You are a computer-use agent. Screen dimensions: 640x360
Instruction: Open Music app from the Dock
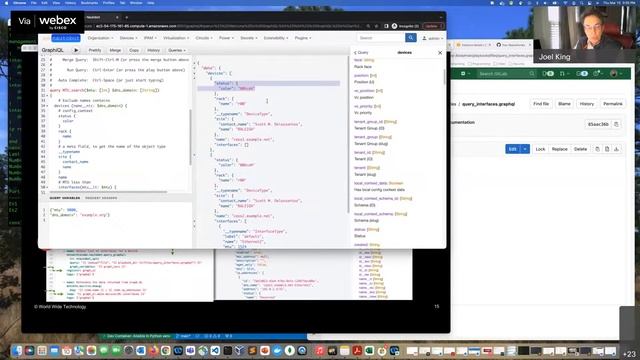(x=320, y=351)
